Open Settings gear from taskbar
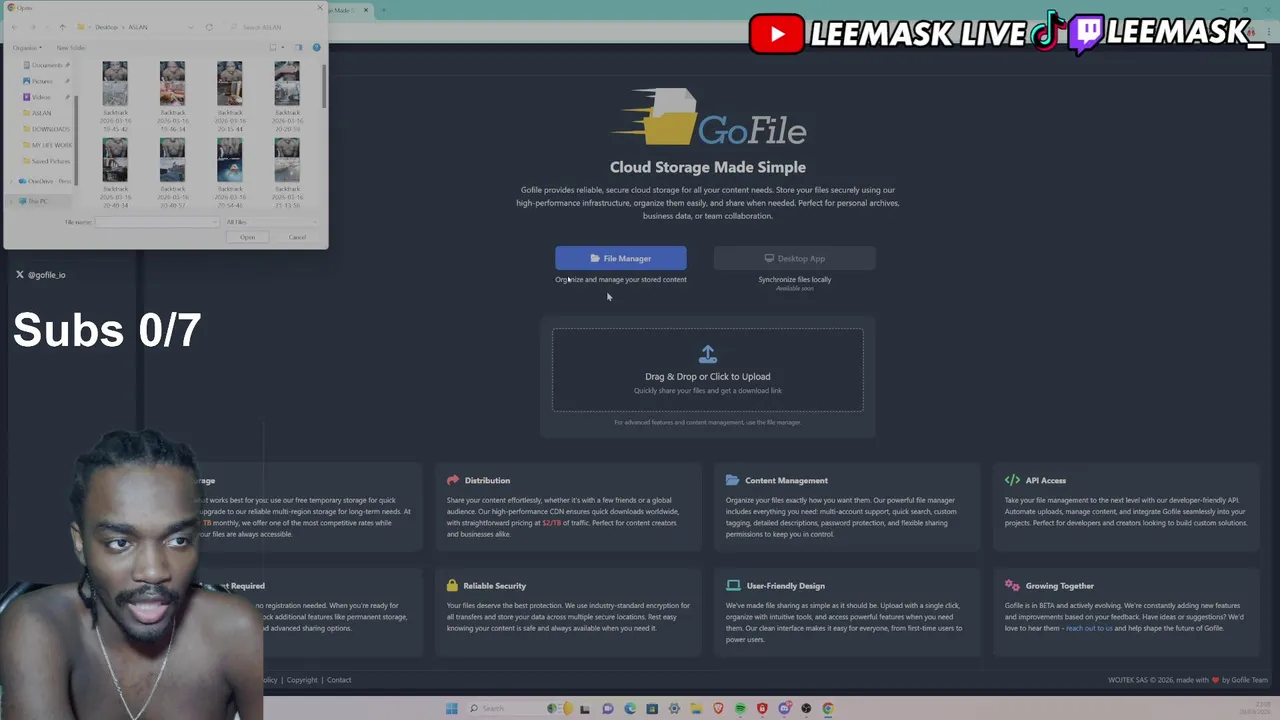 coord(674,709)
